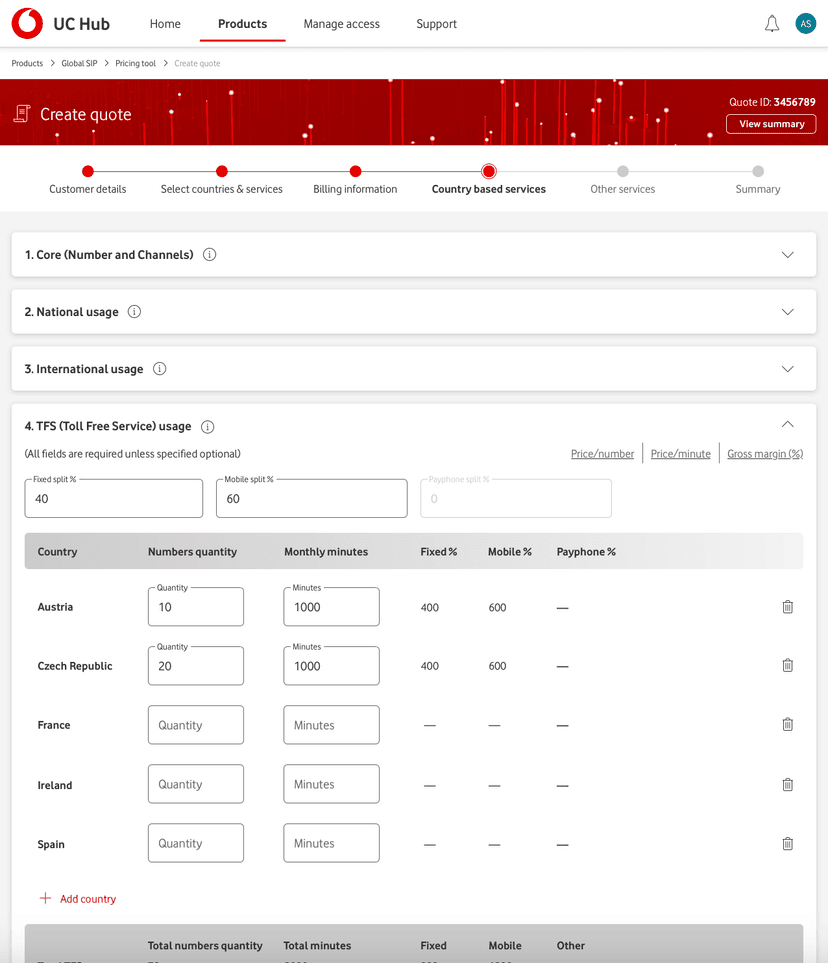Click the Czech Republic Quantity field
Image resolution: width=828 pixels, height=963 pixels.
coord(195,666)
